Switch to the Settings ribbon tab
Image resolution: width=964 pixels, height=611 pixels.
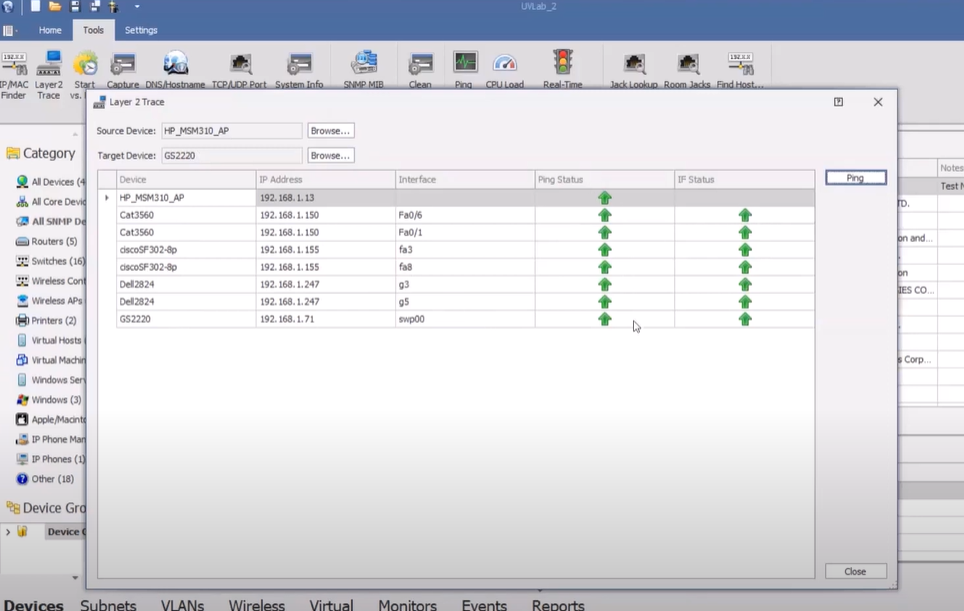[141, 30]
